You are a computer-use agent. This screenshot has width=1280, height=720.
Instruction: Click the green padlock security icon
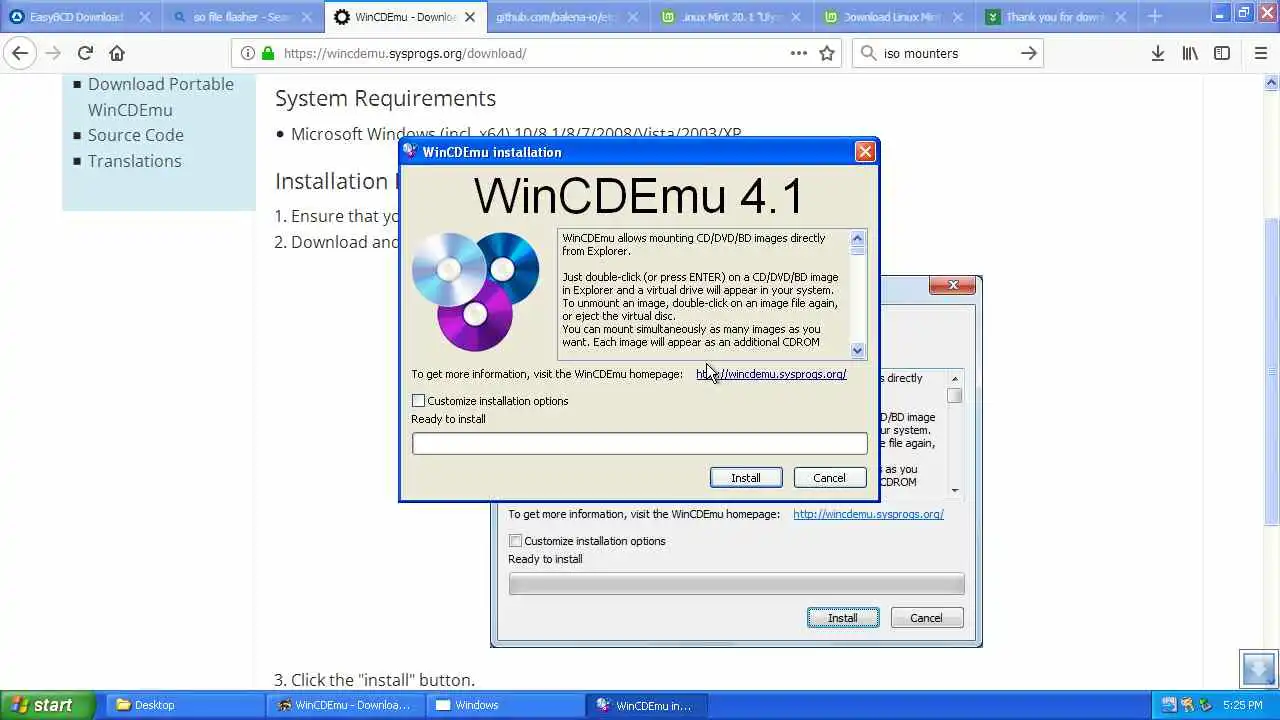267,53
